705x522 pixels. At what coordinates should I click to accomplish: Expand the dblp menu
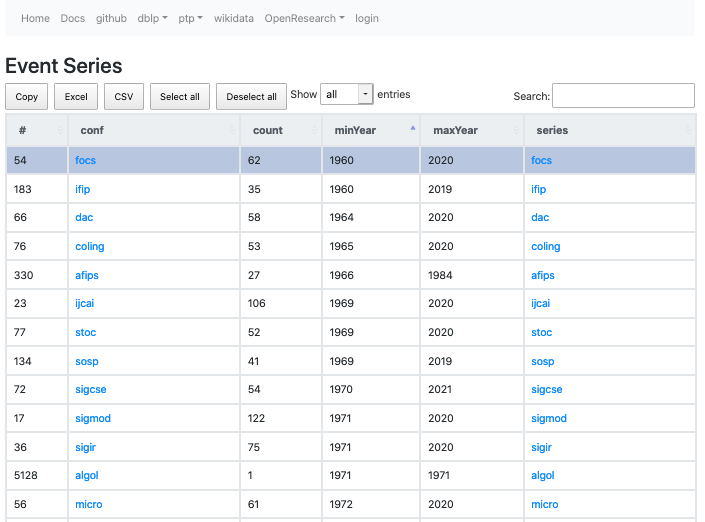coord(152,18)
